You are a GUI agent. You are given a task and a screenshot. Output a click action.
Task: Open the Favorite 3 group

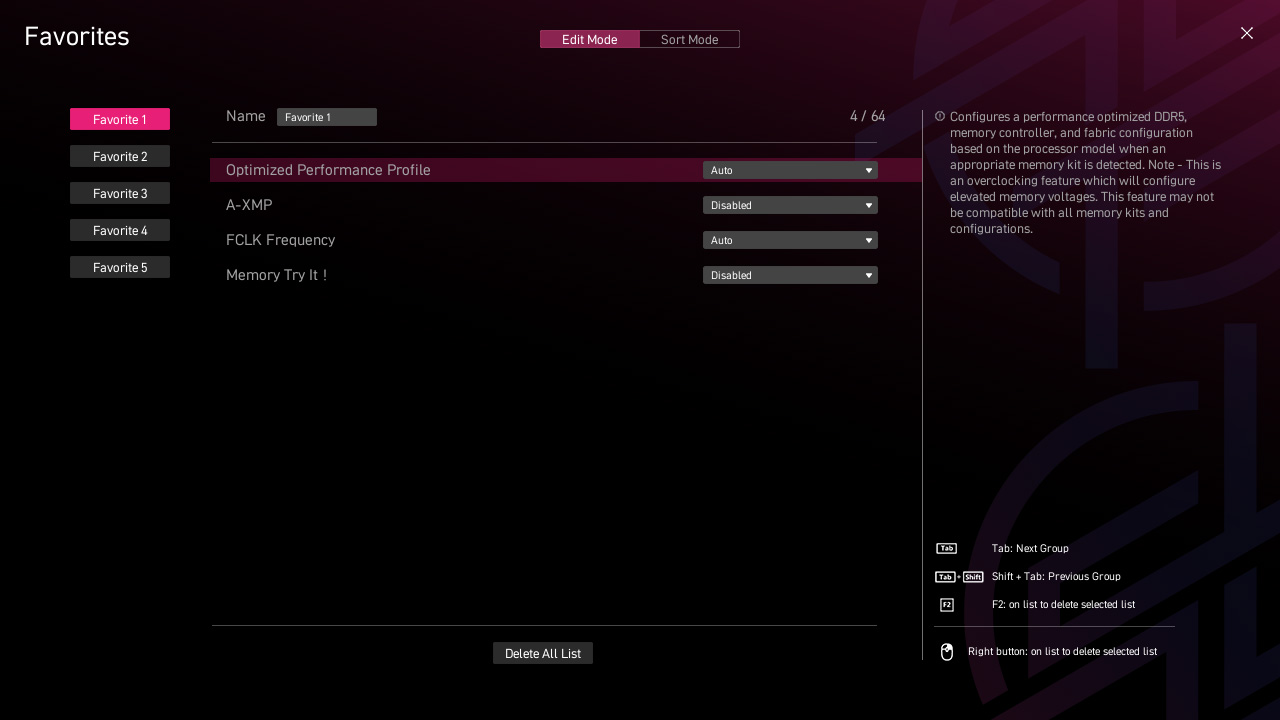coord(120,193)
